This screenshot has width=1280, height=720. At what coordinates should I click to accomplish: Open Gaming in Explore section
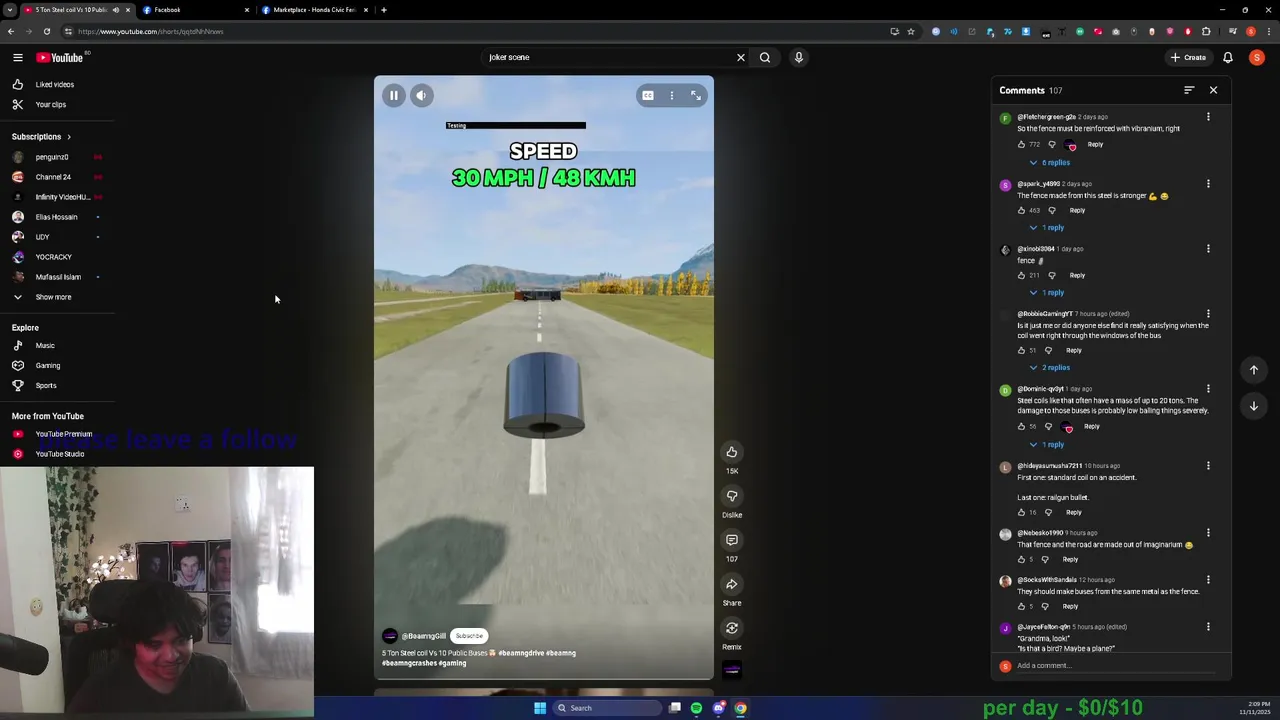[x=47, y=365]
